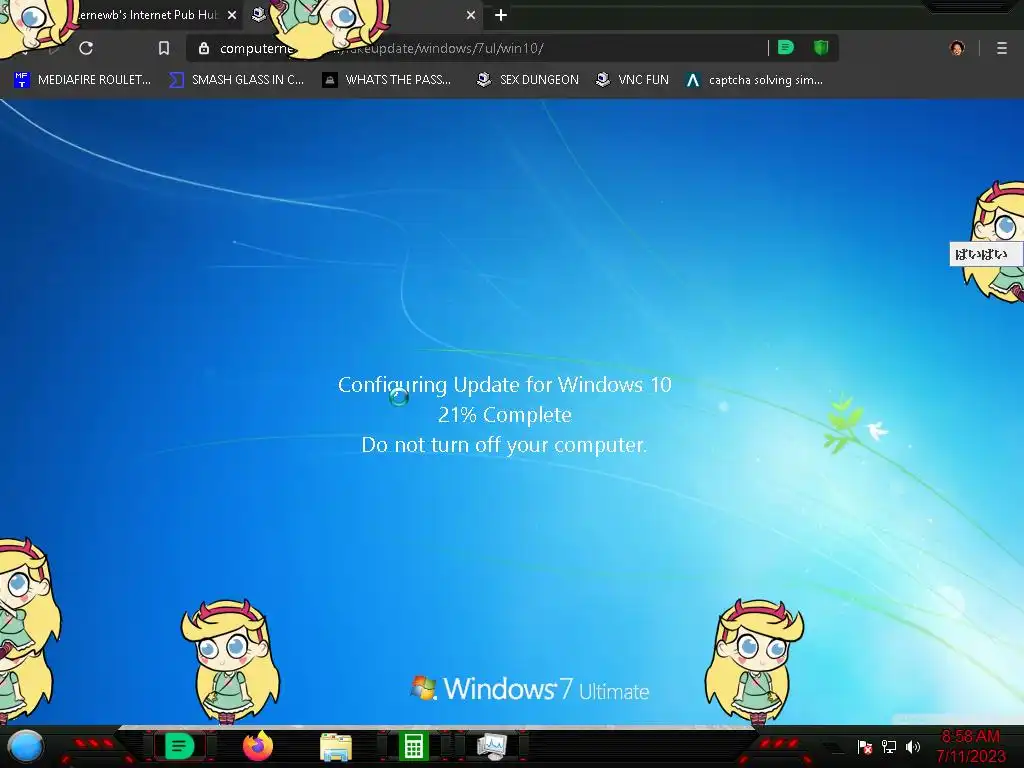Click the Windows 7 Ultimate logo
1024x768 pixels.
[x=530, y=689]
